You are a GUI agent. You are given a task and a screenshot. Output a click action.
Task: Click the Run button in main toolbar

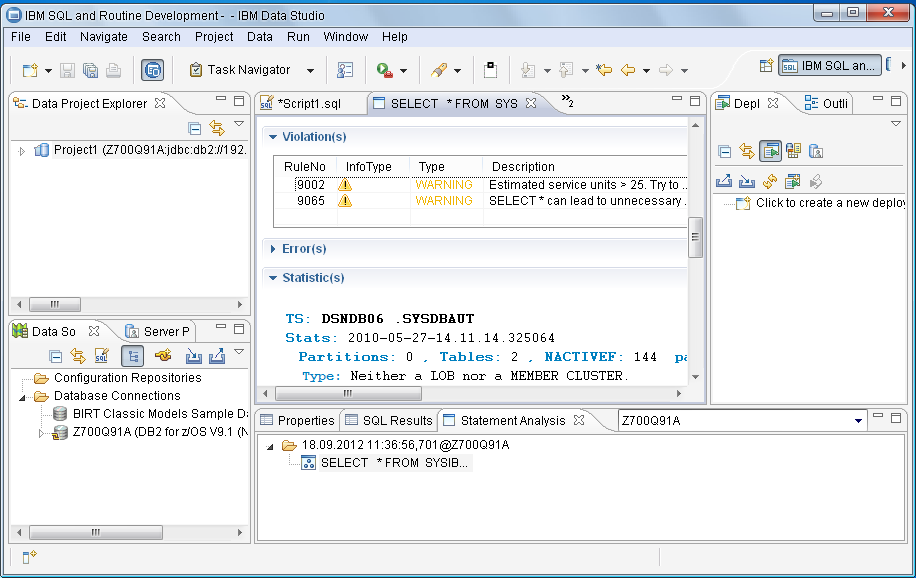point(384,70)
